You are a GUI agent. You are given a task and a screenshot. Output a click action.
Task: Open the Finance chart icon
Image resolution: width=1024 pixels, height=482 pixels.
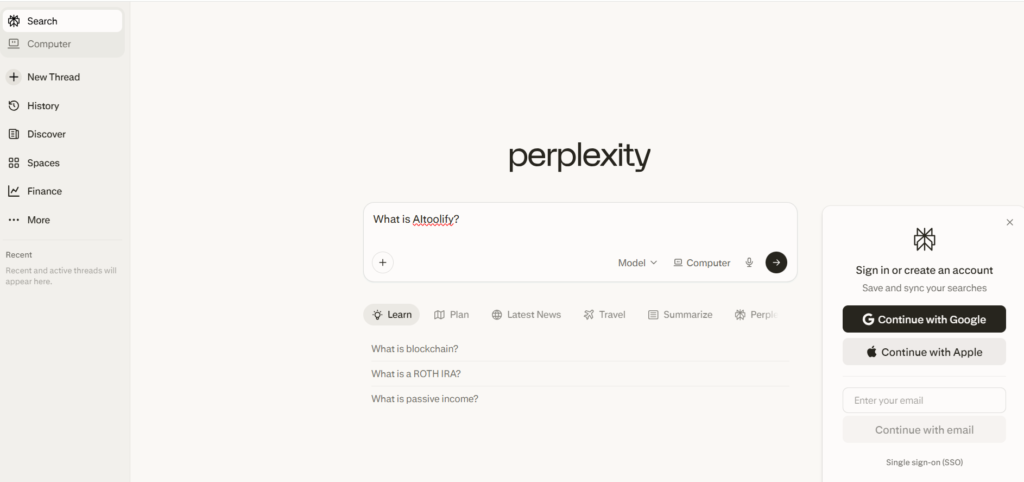click(x=14, y=191)
